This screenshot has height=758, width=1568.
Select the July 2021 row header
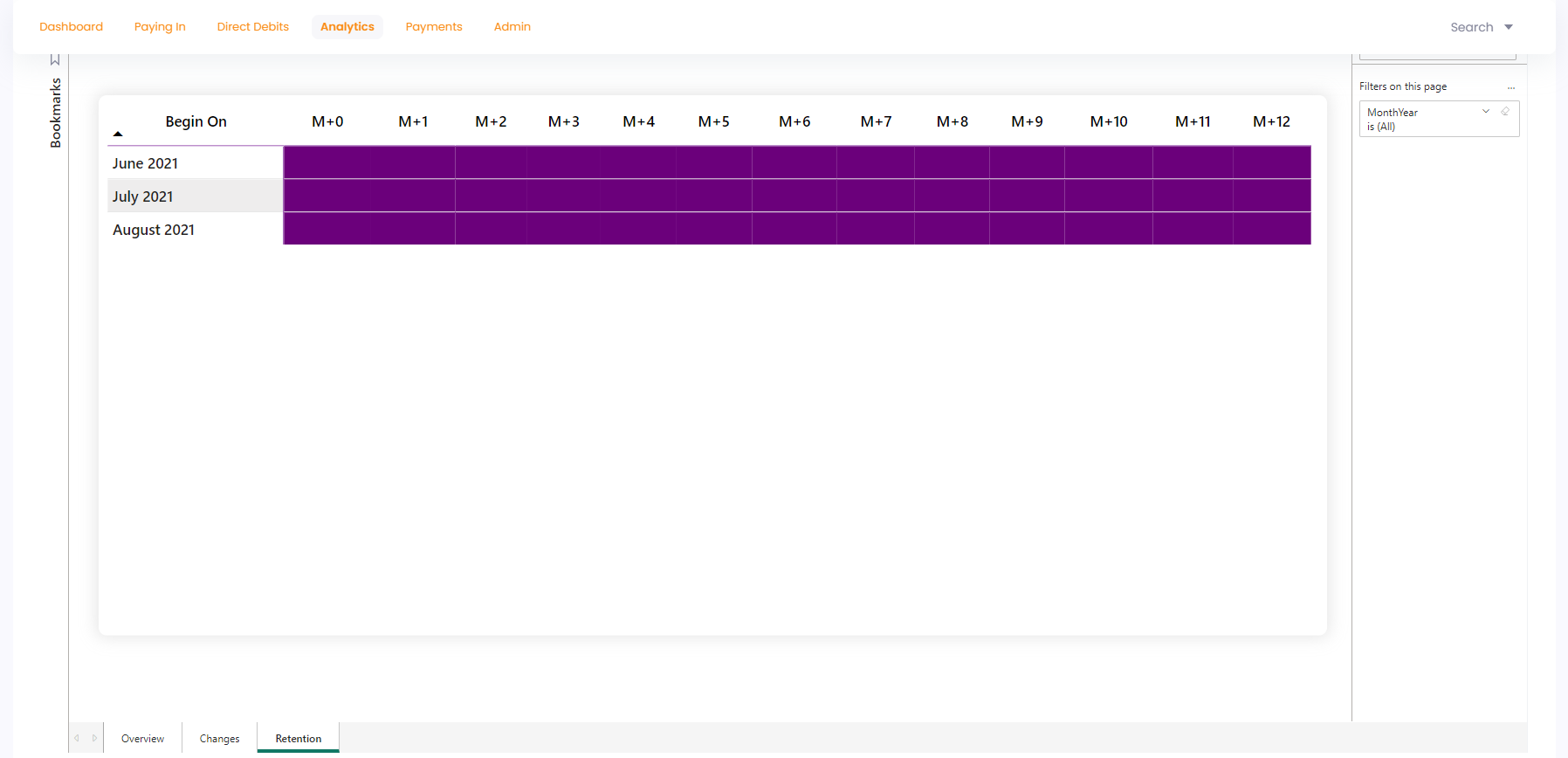196,196
